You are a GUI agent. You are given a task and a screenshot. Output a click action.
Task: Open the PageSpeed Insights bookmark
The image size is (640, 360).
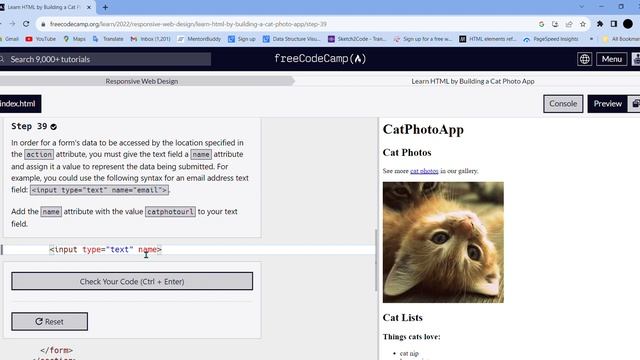(x=551, y=39)
